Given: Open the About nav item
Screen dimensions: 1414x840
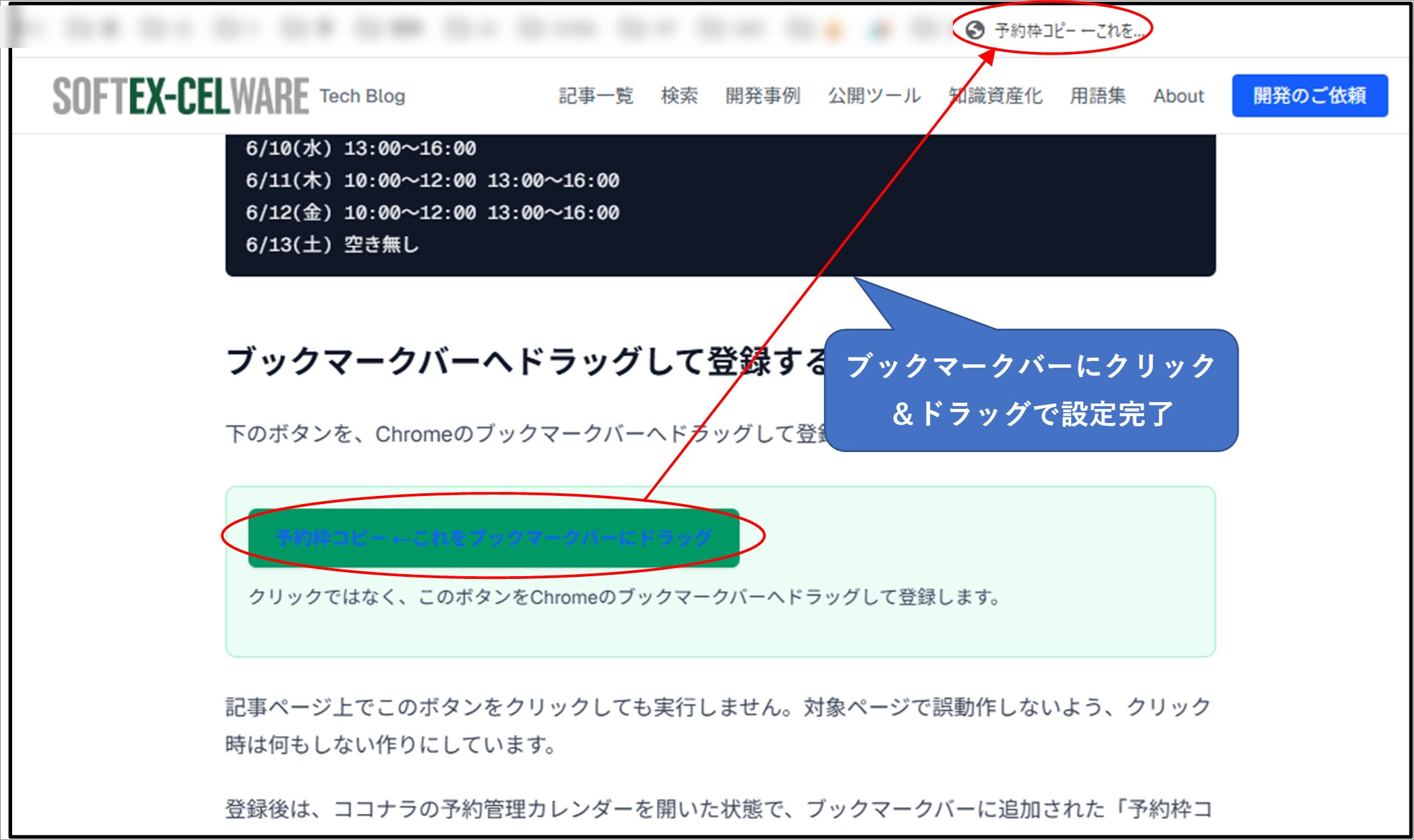Looking at the screenshot, I should click(1178, 96).
